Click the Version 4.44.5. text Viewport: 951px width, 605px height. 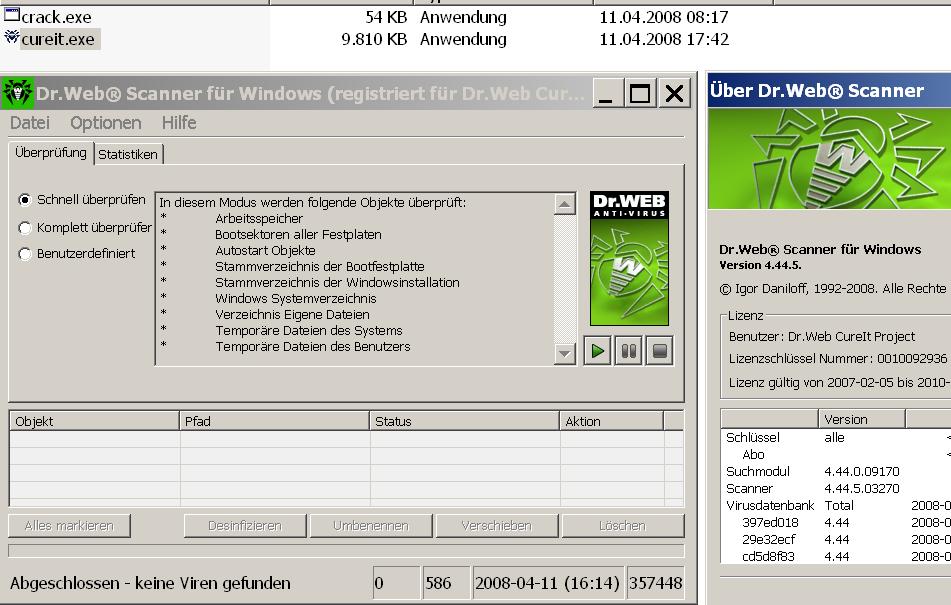(760, 265)
